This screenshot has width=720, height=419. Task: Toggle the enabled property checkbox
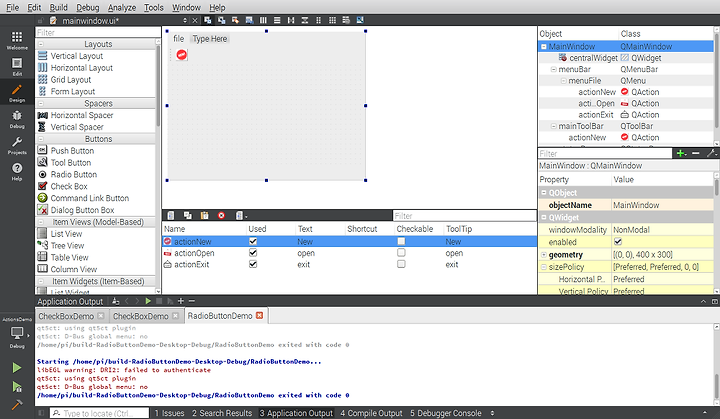point(618,242)
